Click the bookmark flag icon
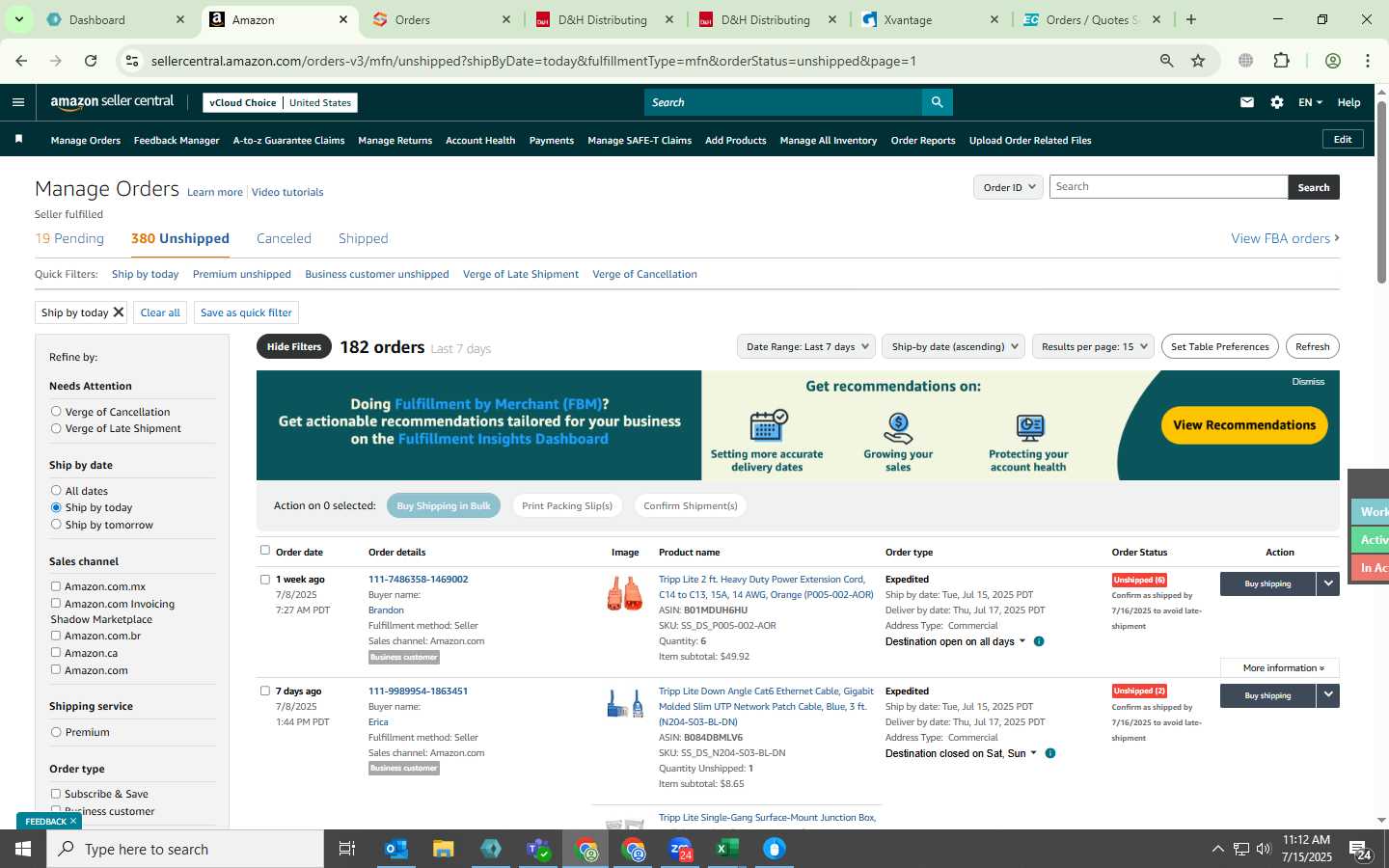Image resolution: width=1389 pixels, height=868 pixels. coord(18,140)
